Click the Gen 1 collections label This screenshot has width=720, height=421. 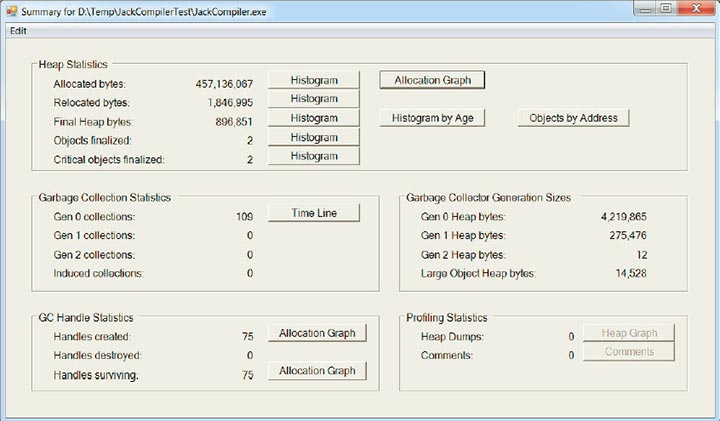click(x=94, y=236)
